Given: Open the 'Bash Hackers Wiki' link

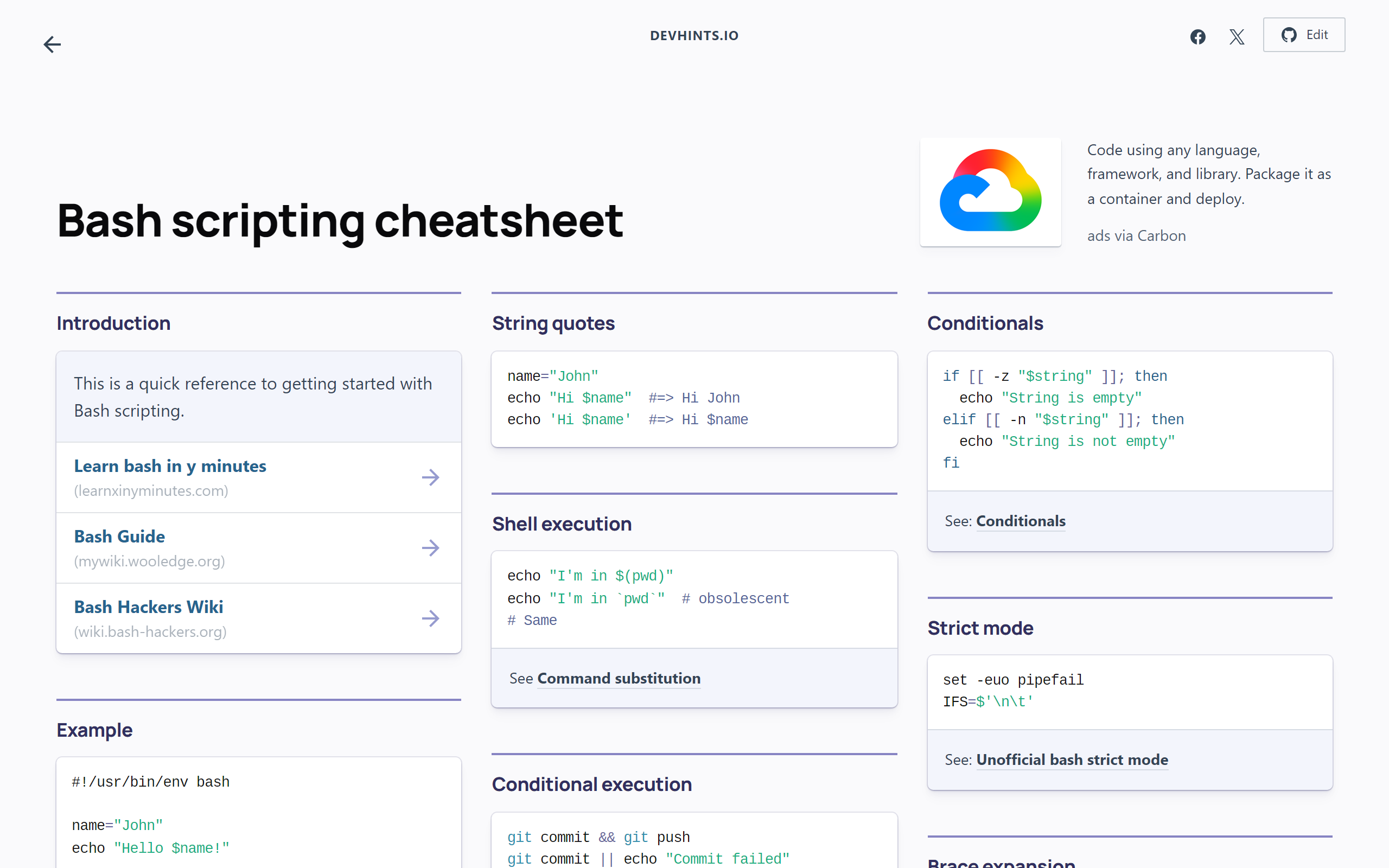Looking at the screenshot, I should (149, 607).
